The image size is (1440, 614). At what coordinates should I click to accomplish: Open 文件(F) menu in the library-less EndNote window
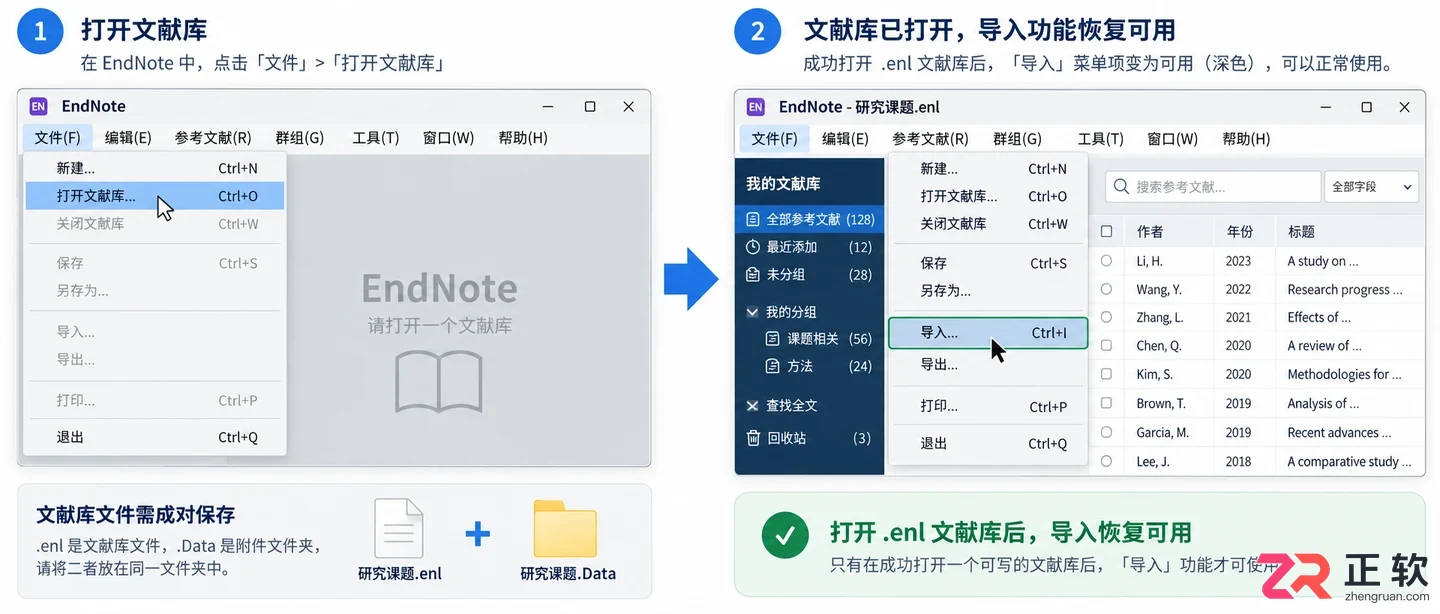click(57, 138)
